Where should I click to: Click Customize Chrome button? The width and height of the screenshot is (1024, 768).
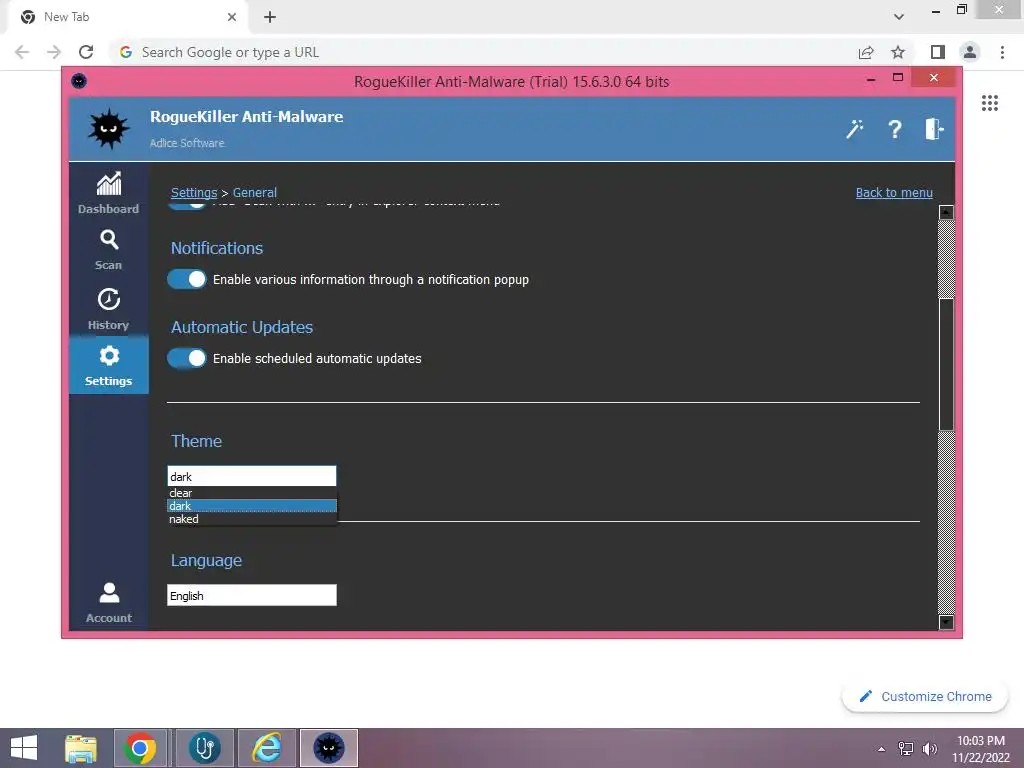coord(925,697)
